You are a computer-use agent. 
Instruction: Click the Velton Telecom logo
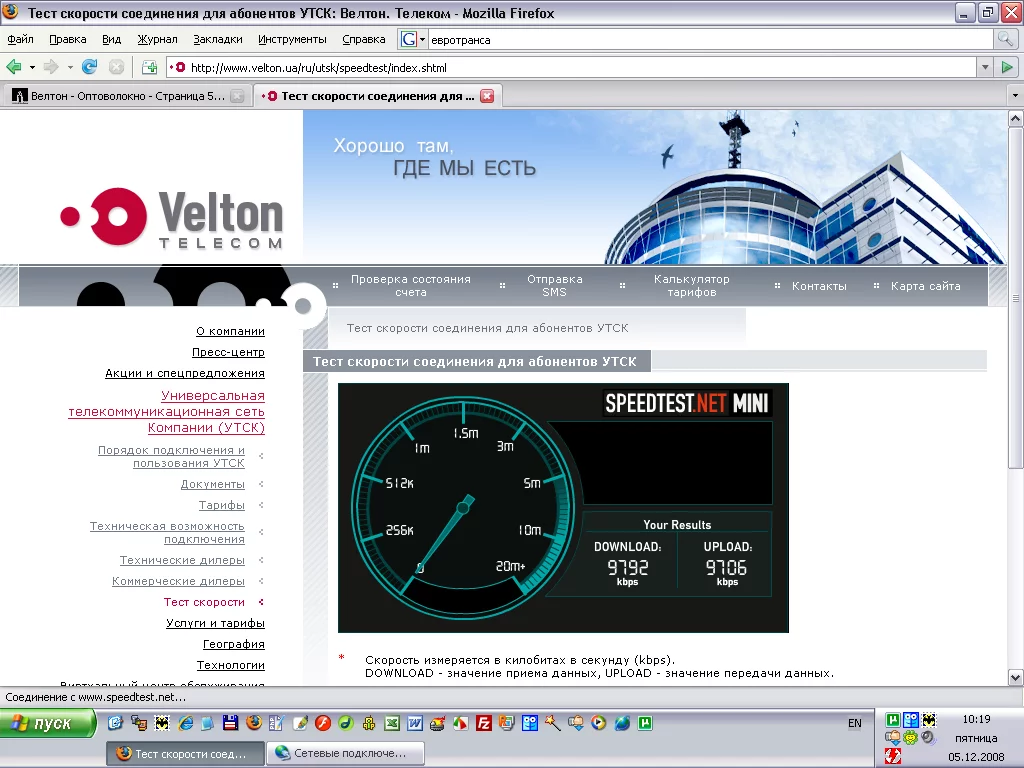point(172,217)
